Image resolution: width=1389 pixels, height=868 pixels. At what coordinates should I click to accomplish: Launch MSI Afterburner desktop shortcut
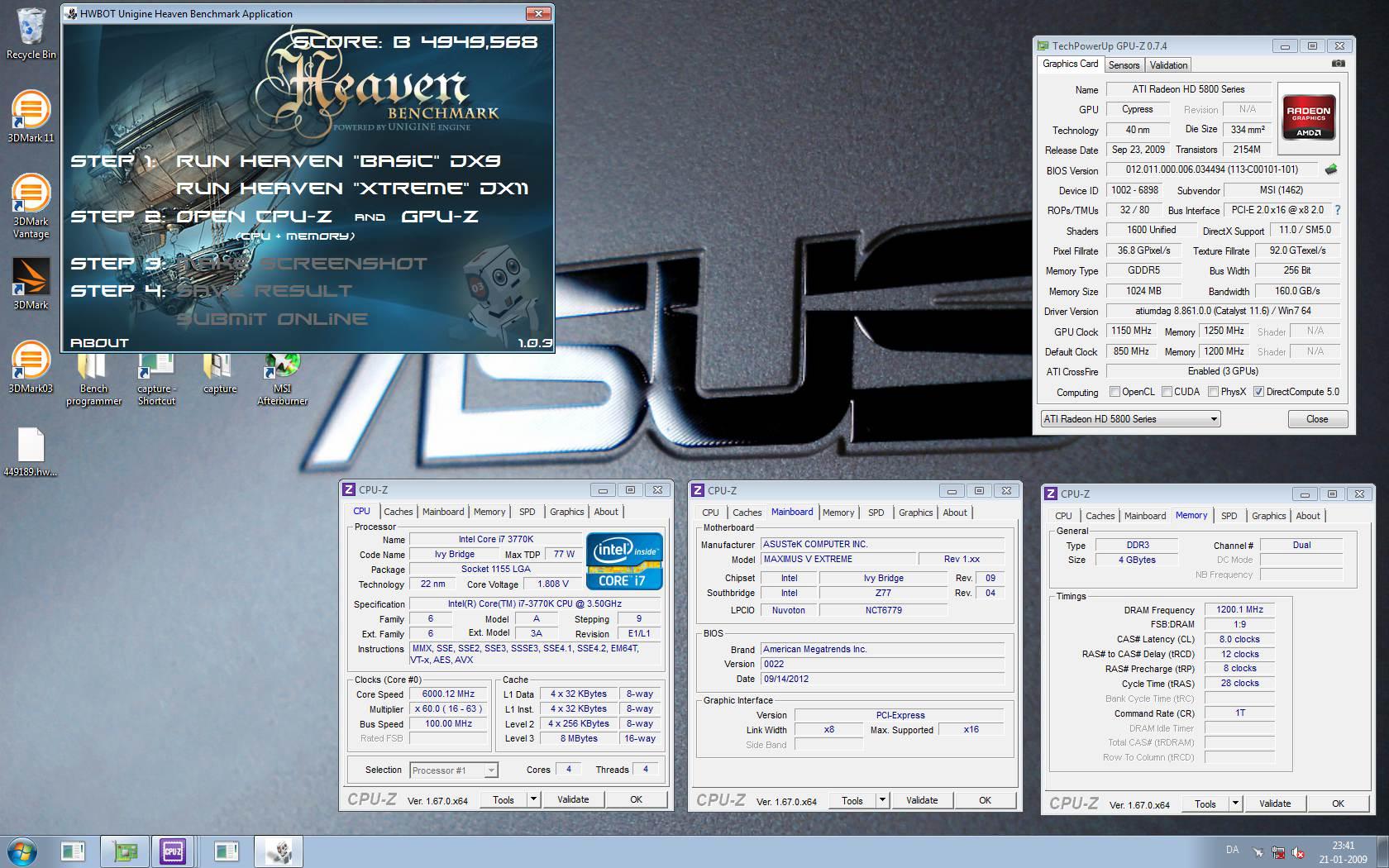[x=282, y=379]
